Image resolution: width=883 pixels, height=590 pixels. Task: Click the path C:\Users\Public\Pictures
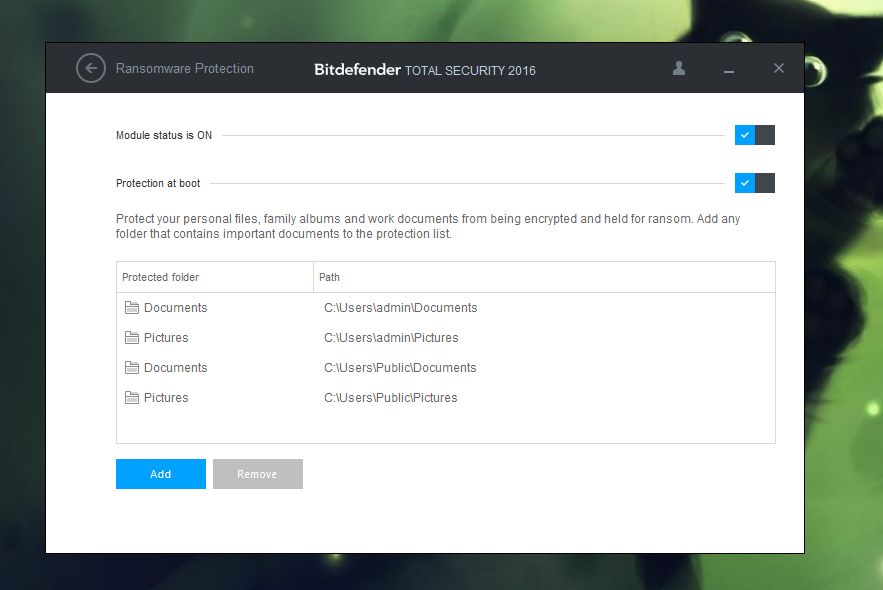click(x=390, y=397)
